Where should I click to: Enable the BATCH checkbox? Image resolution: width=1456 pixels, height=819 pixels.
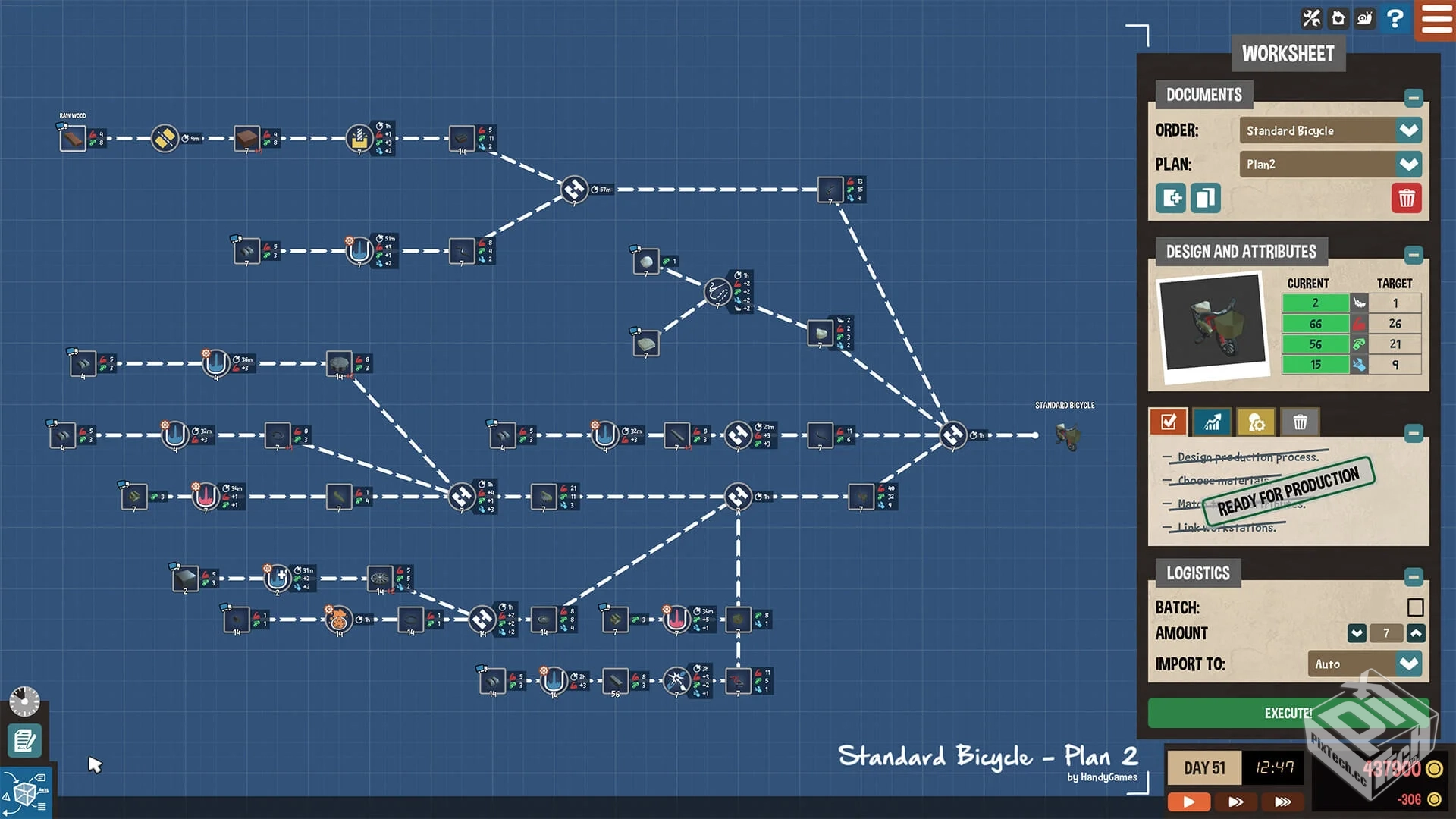click(1414, 607)
